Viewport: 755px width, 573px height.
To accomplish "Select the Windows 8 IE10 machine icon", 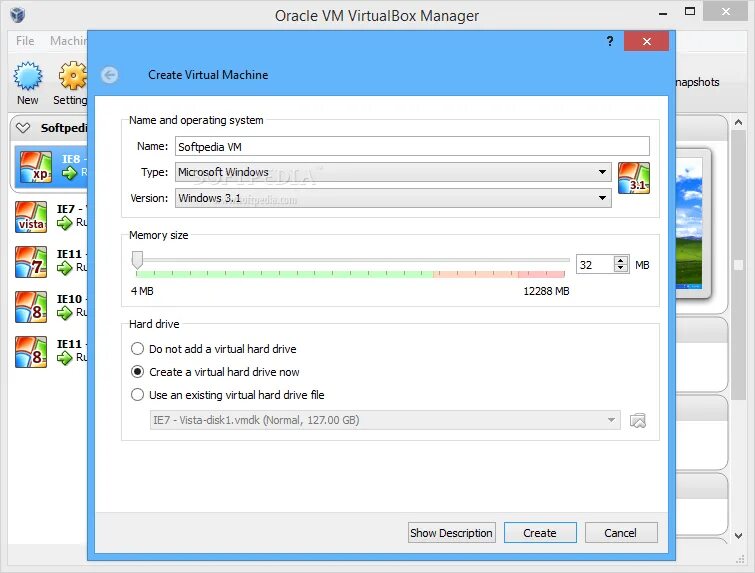I will [x=31, y=307].
